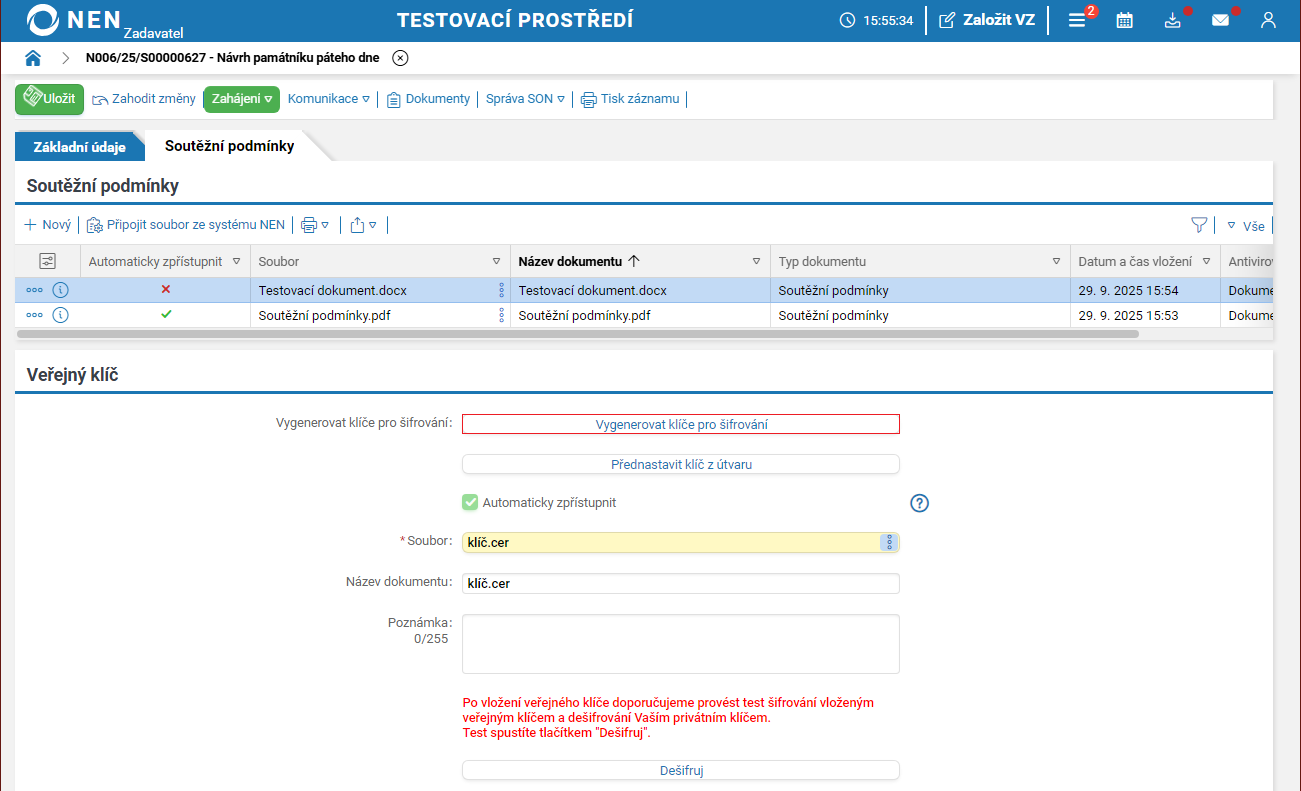The image size is (1301, 791).
Task: Expand the Zahájení dropdown
Action: click(242, 99)
